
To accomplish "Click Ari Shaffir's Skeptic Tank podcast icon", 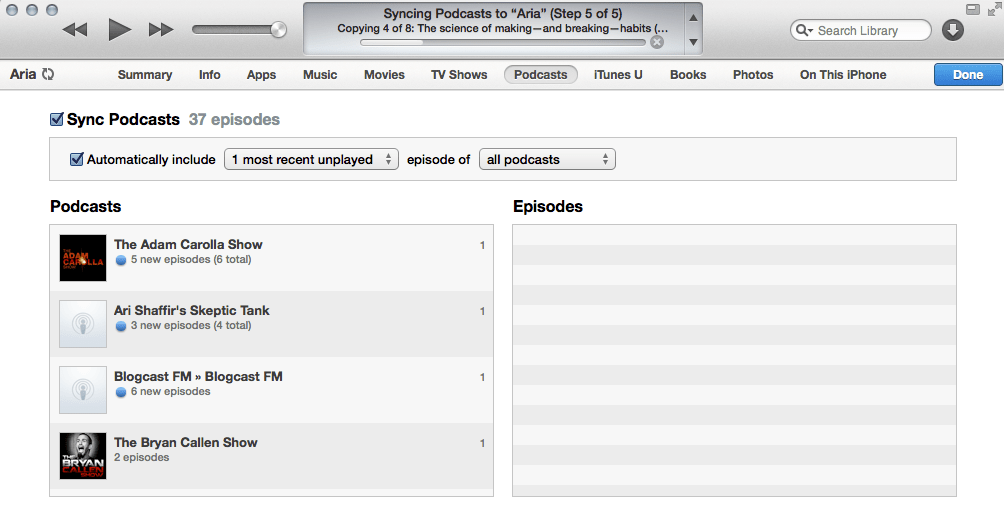I will (83, 324).
